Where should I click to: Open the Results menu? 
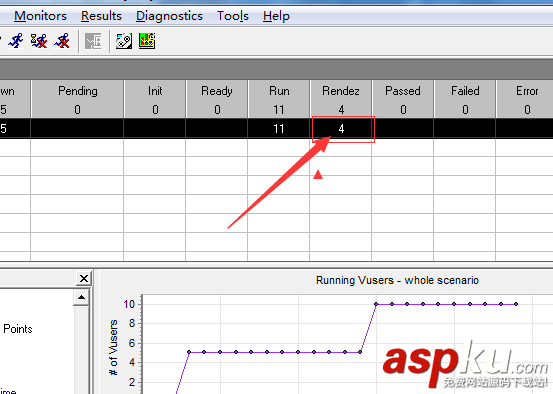[101, 16]
